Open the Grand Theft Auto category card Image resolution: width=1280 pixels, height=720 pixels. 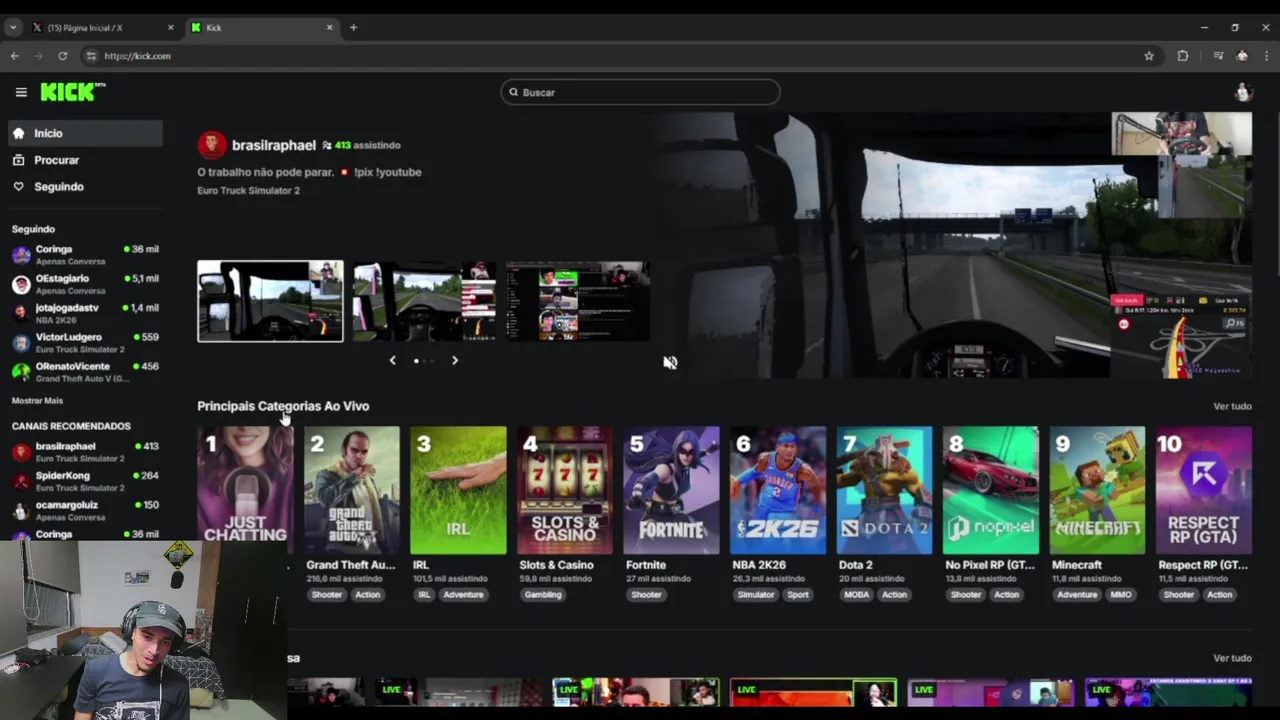(351, 490)
